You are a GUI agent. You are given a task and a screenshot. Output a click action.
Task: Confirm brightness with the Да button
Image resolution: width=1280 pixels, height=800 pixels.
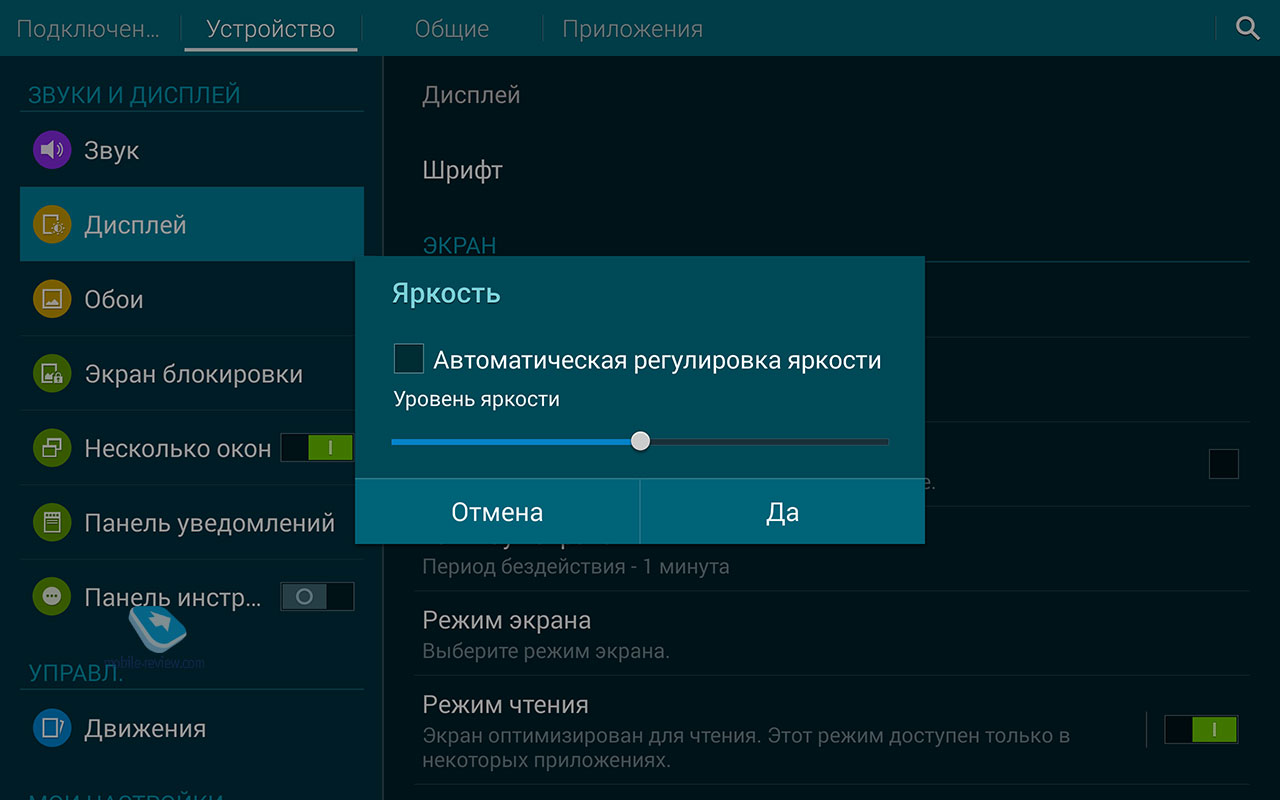tap(782, 512)
